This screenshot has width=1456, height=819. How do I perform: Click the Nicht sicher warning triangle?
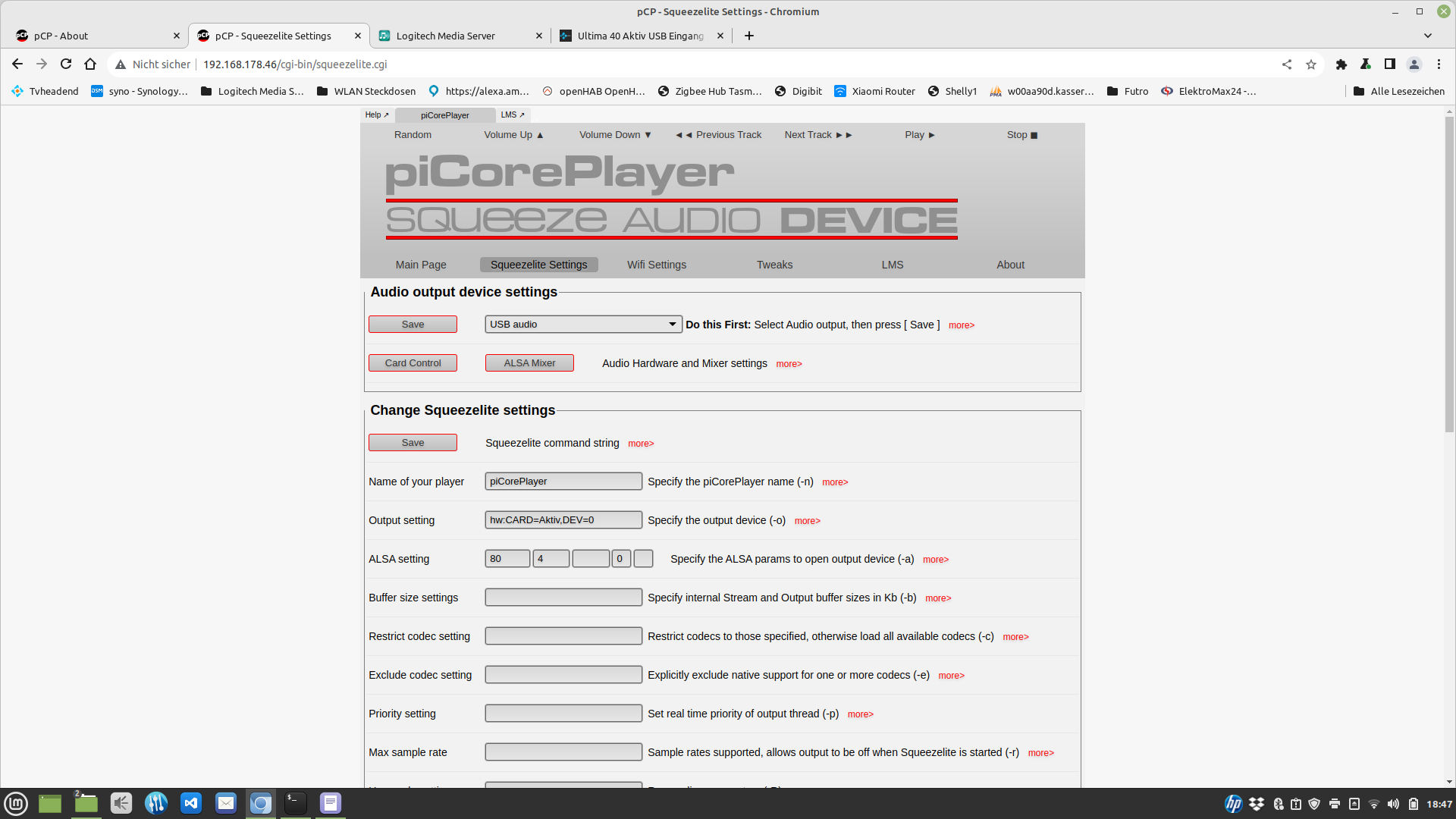121,64
